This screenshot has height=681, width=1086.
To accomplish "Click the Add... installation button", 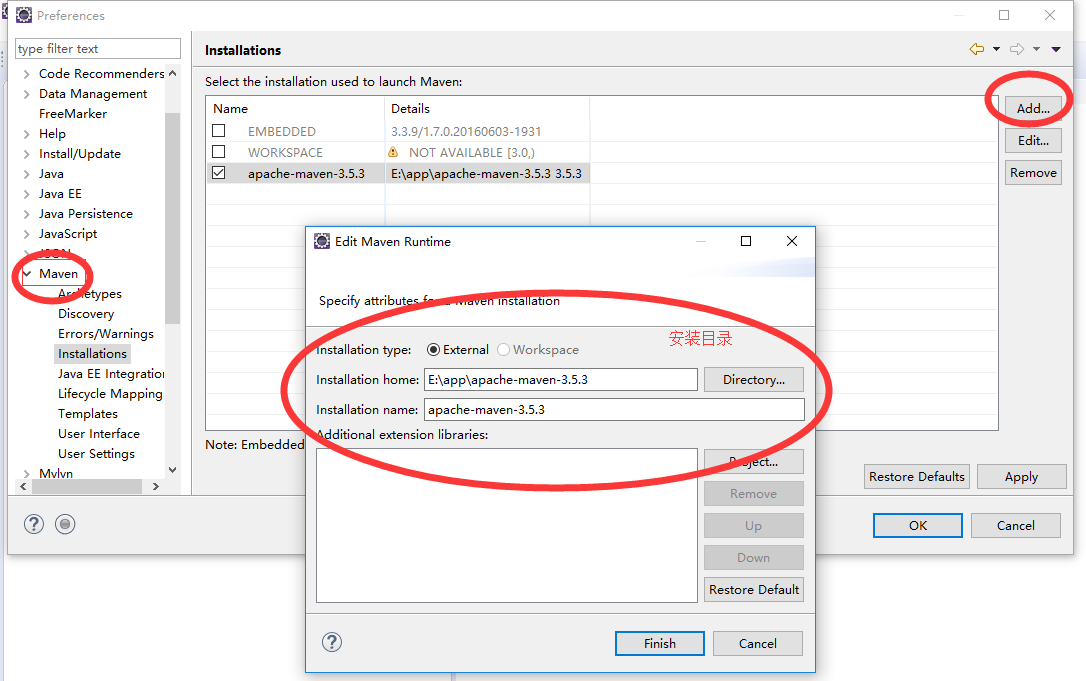I will click(x=1033, y=108).
